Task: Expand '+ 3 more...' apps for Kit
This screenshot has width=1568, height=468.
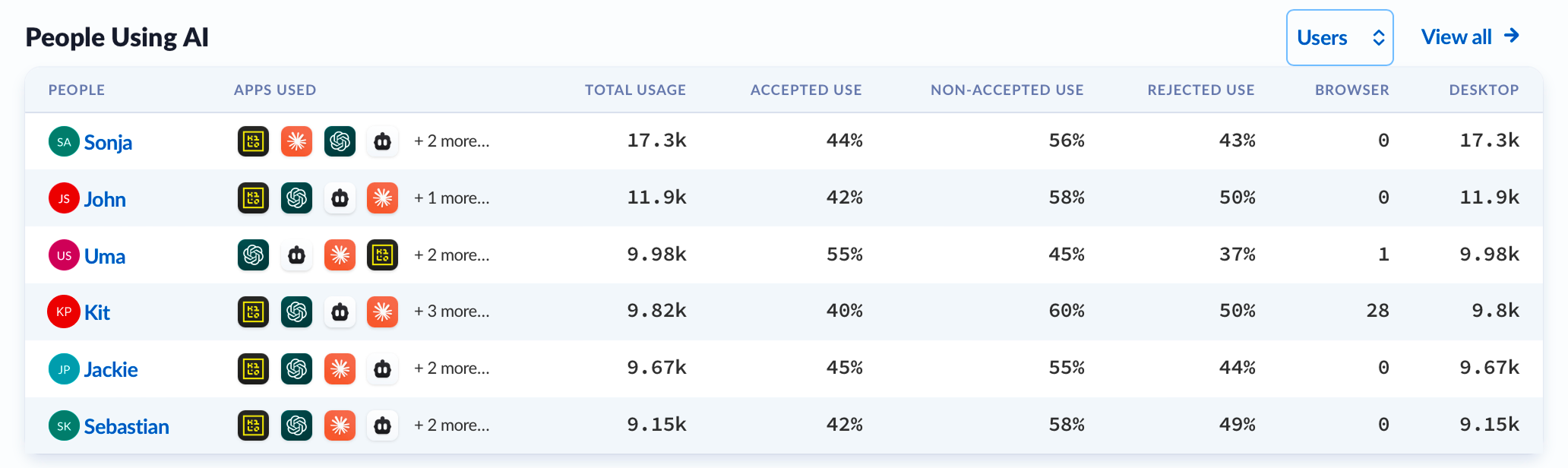Action: (451, 311)
